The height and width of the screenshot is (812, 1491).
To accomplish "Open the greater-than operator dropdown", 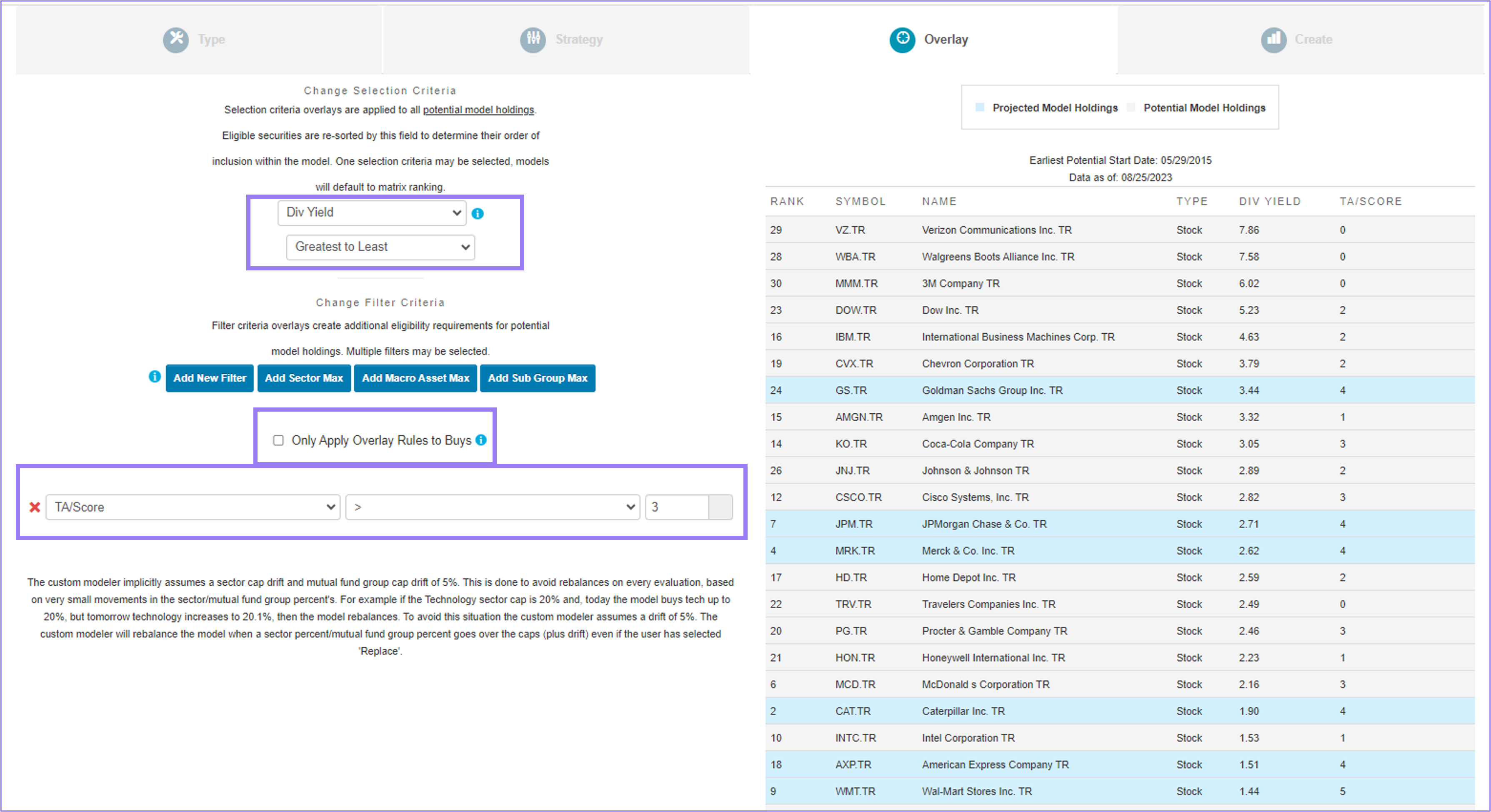I will tap(493, 507).
